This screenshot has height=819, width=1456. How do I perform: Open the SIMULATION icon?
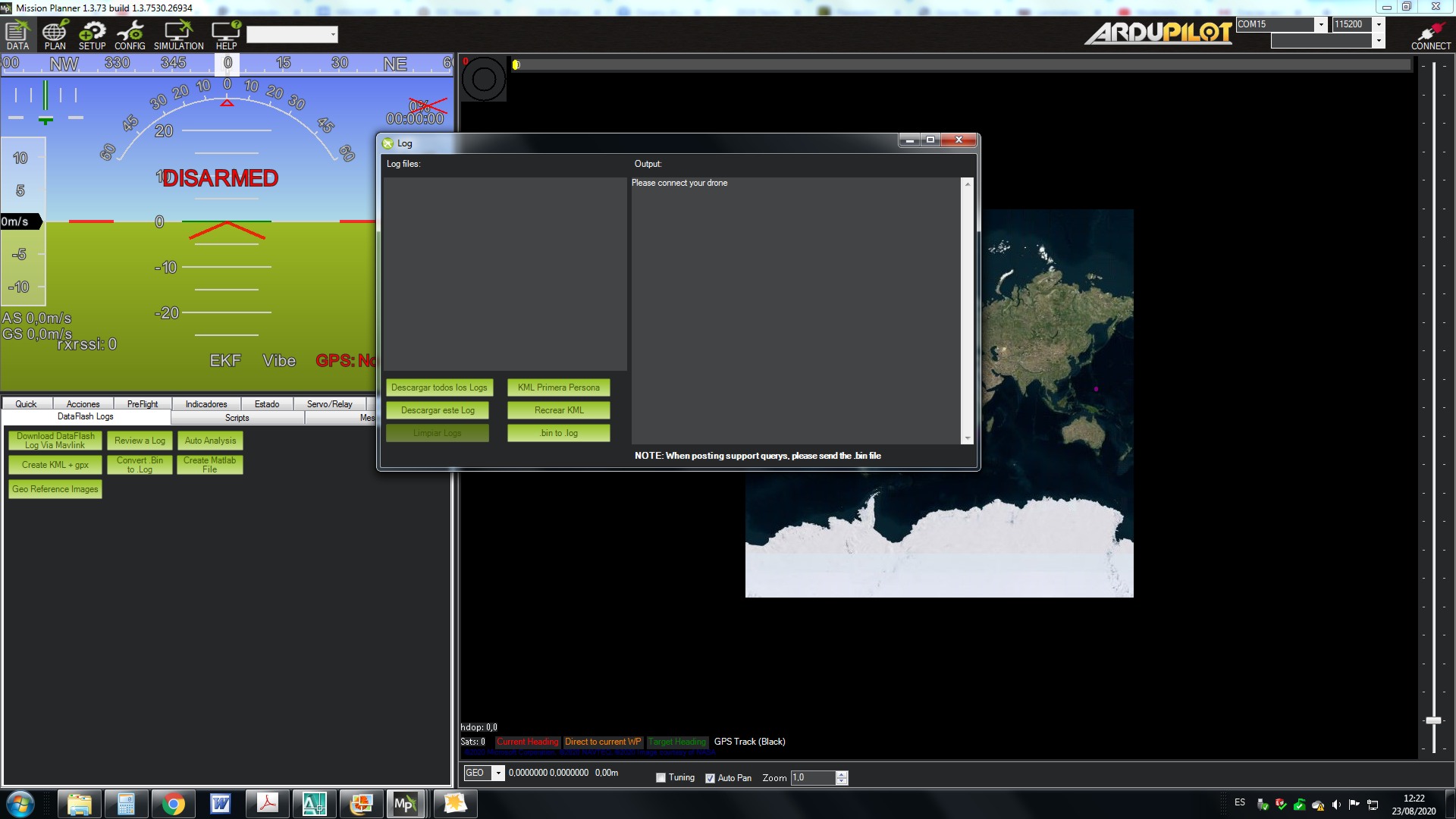tap(178, 35)
